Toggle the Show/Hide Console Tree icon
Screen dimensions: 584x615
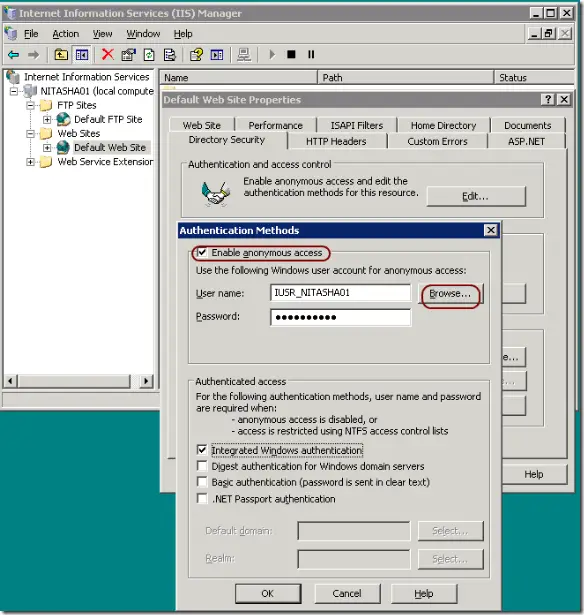point(82,55)
